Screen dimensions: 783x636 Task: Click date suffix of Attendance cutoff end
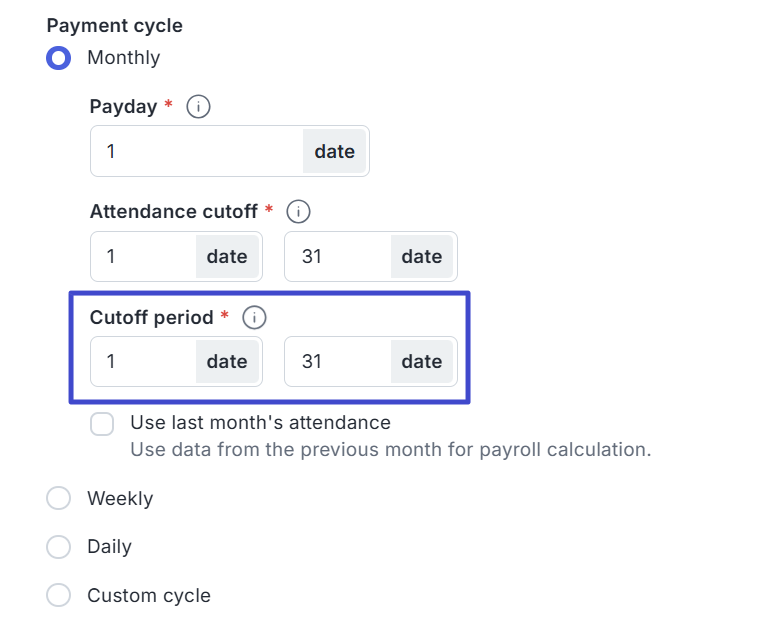coord(422,257)
